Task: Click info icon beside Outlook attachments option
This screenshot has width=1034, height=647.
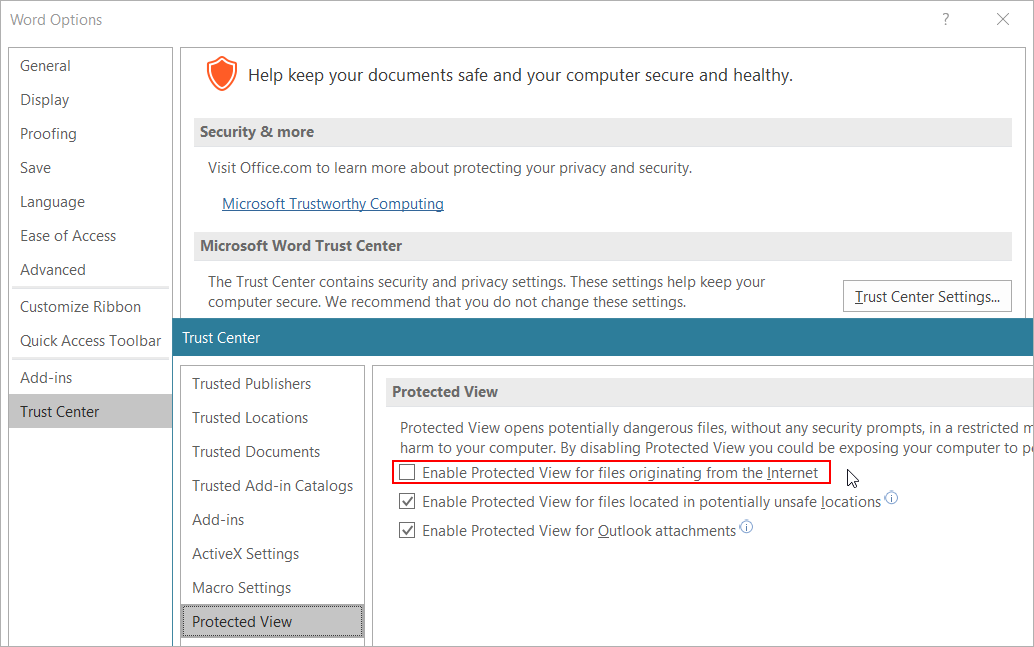Action: pos(746,526)
